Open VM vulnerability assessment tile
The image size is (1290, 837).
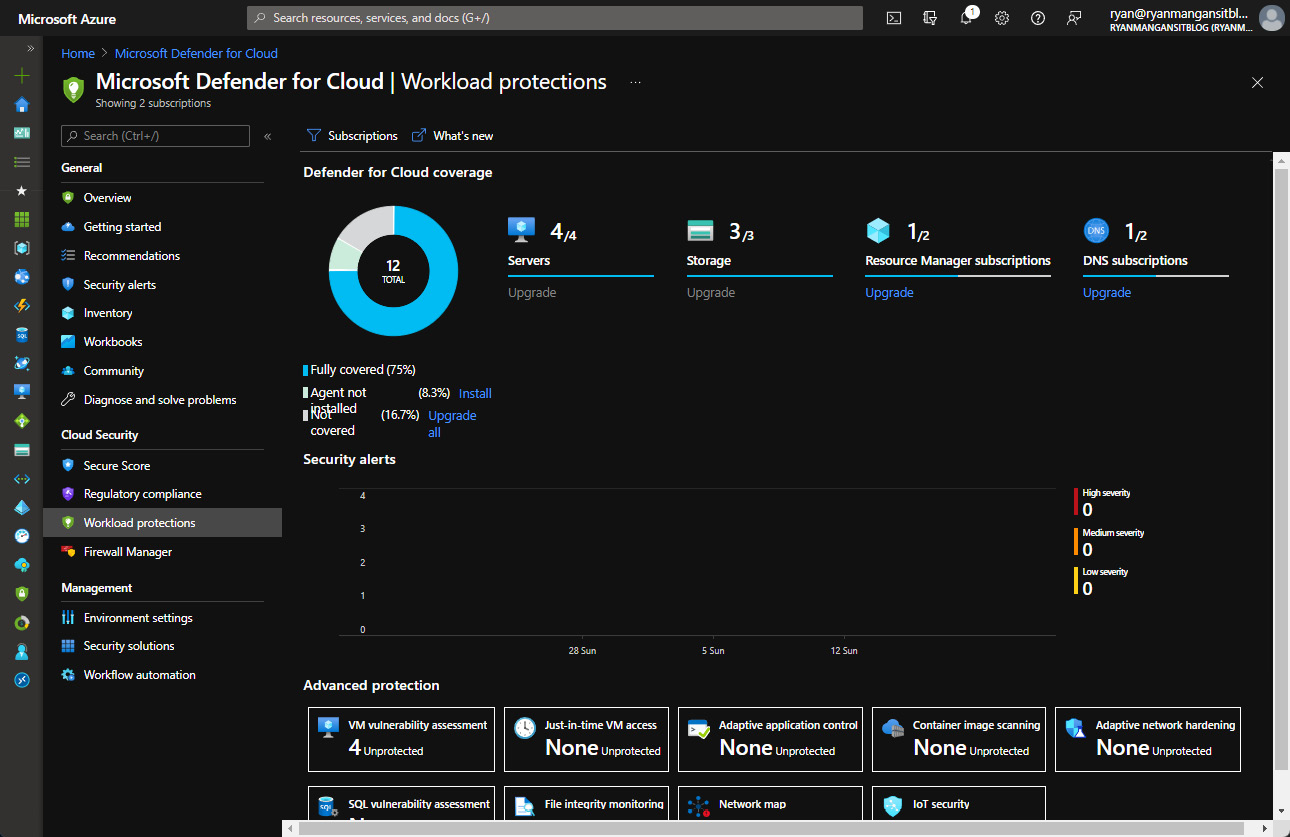401,738
